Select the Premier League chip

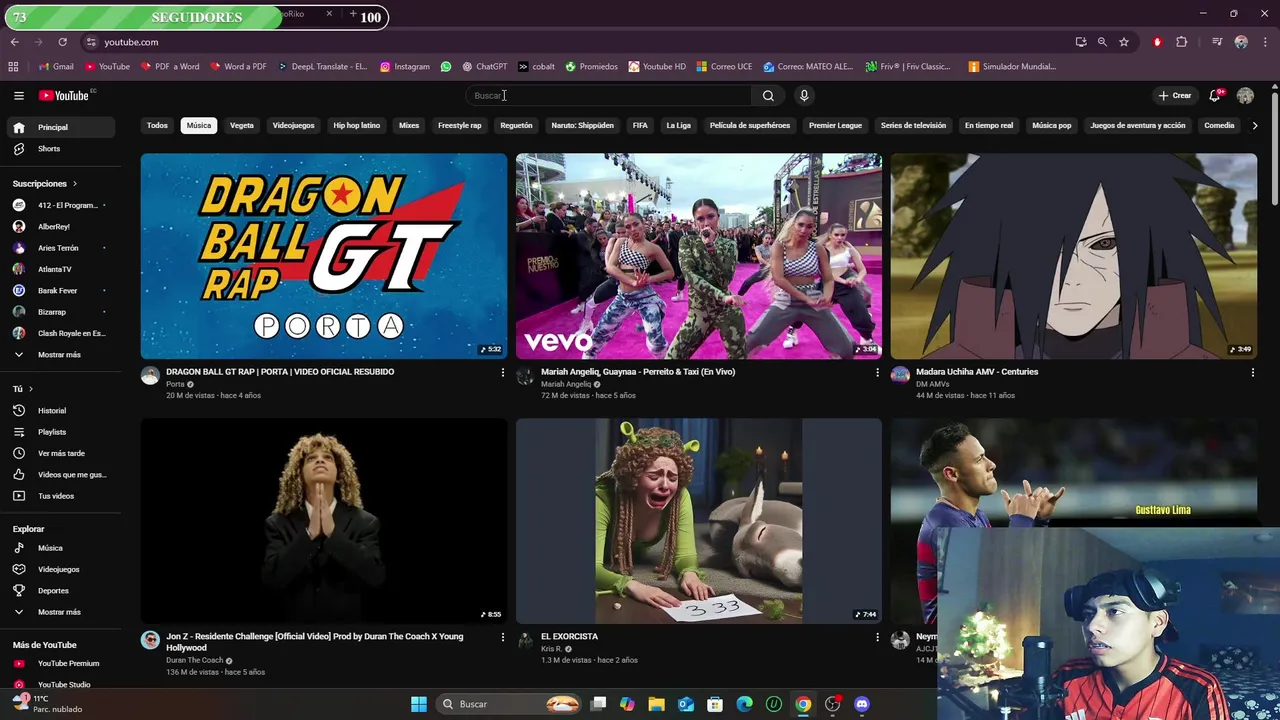point(835,126)
